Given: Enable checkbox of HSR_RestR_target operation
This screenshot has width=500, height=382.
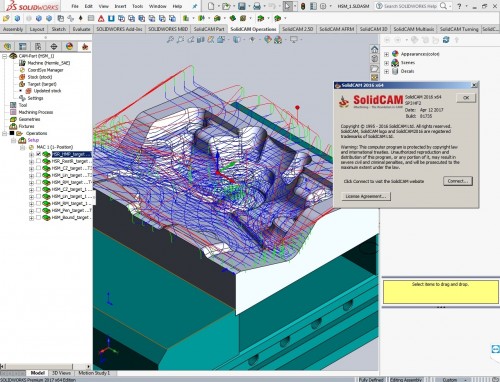Looking at the screenshot, I should [x=38, y=161].
